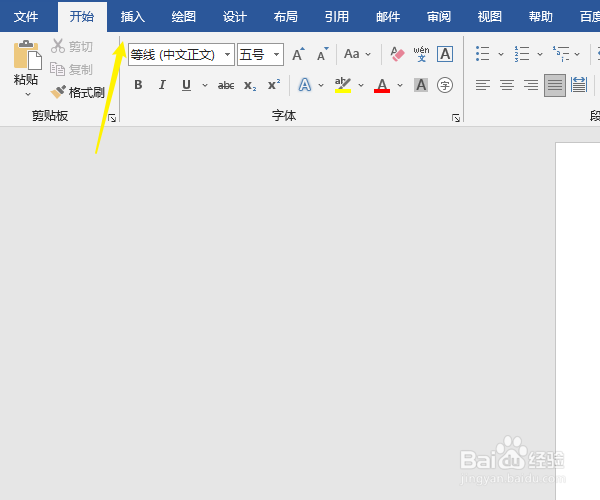Align text left
The image size is (600, 500).
[483, 85]
